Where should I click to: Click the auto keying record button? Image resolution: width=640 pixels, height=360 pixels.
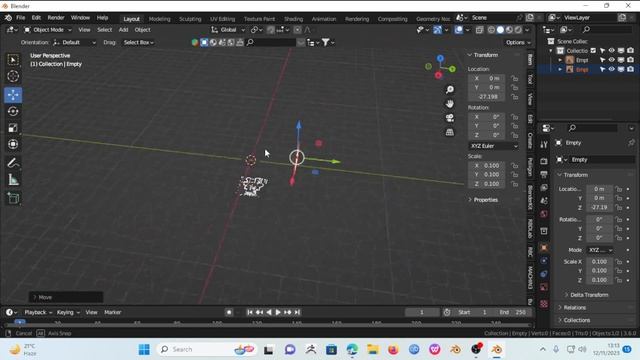[229, 312]
